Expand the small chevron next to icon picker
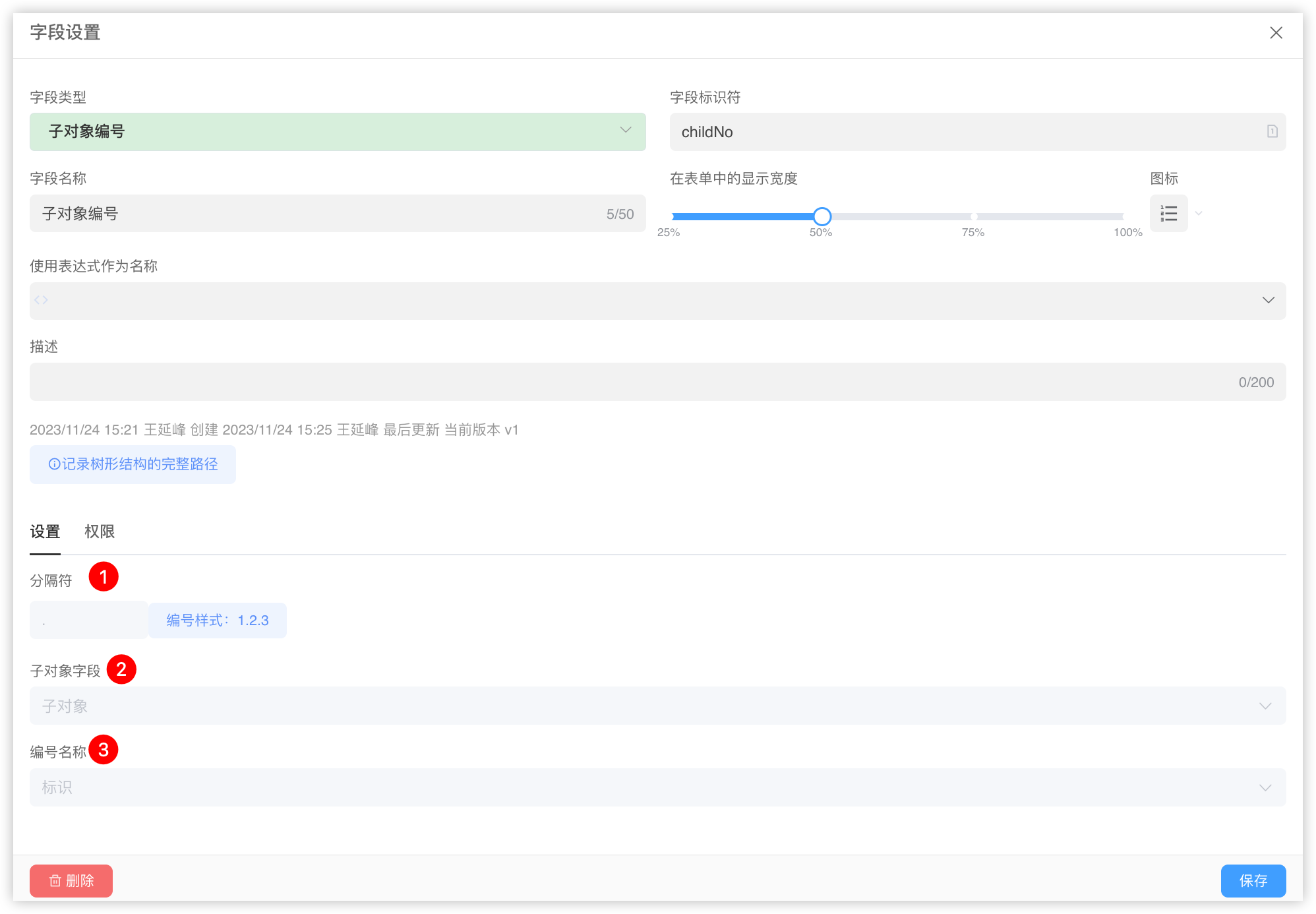This screenshot has height=914, width=1316. (x=1199, y=214)
